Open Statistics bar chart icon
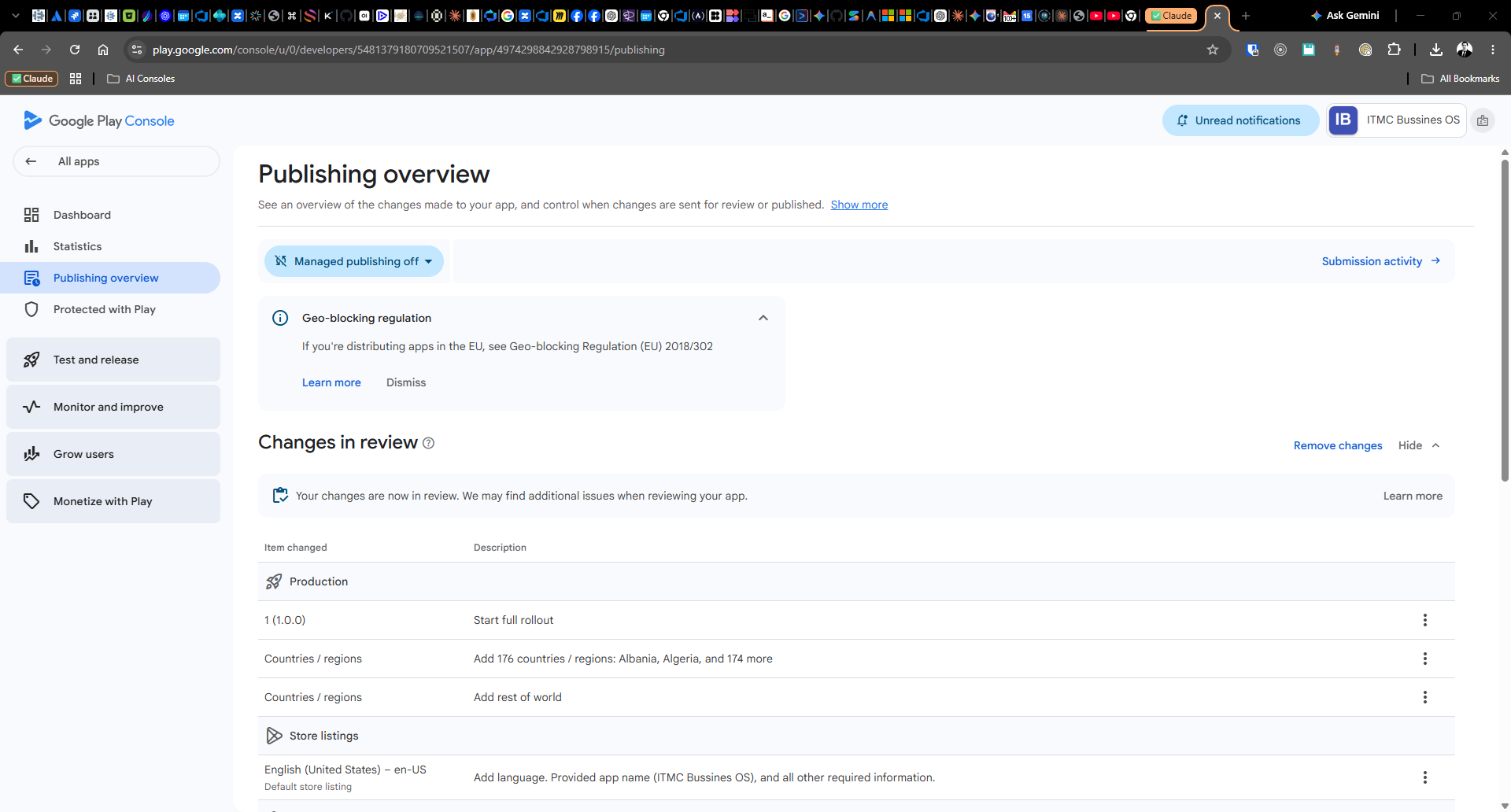 coord(31,246)
